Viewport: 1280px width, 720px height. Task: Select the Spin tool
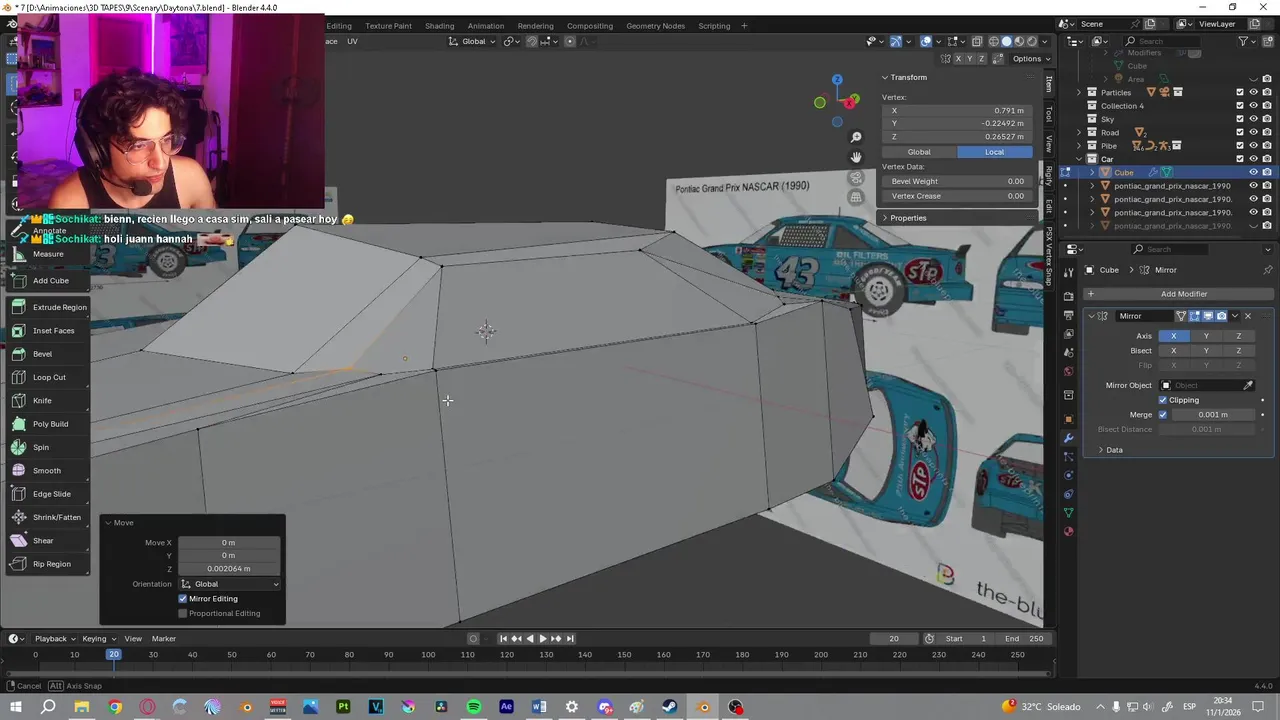pos(48,447)
